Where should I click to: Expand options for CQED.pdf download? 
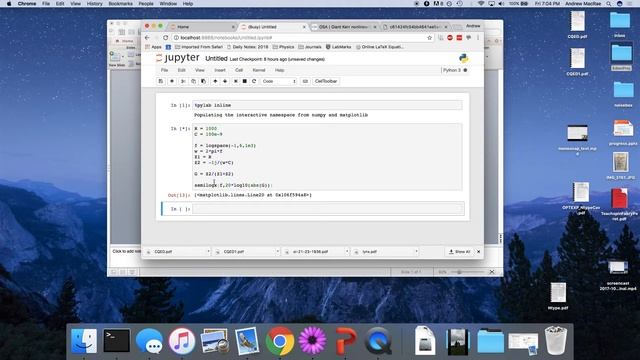[x=208, y=251]
